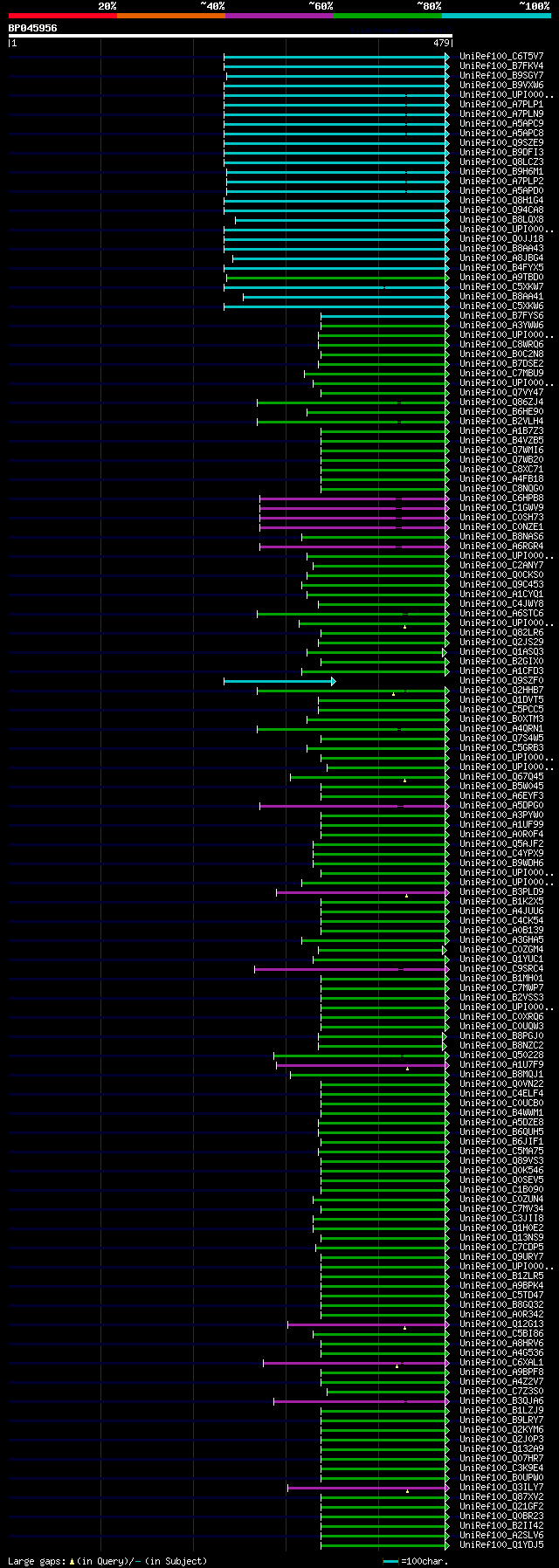
Task: Click the cyan alignment bar of UniRef100_B8AA41
Action: point(346,297)
